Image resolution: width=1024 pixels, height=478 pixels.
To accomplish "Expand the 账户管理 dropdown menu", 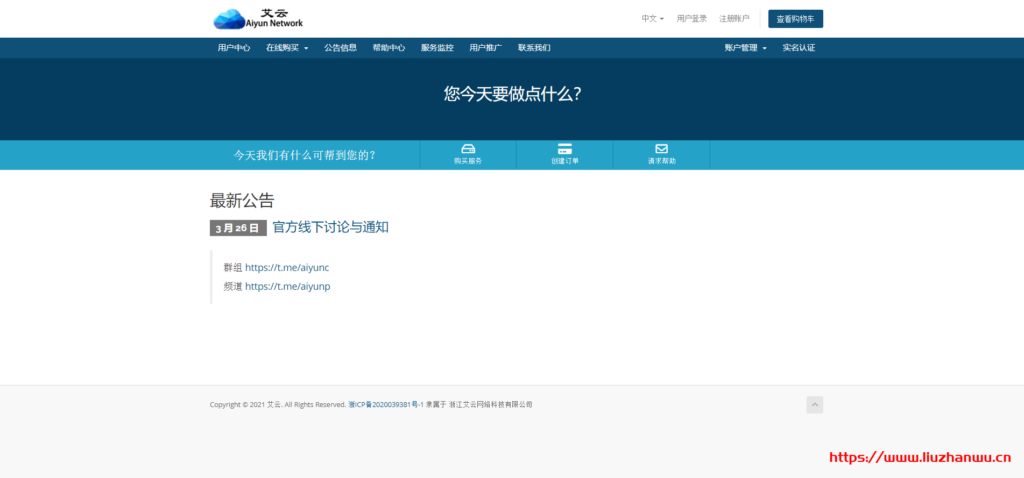I will (x=745, y=48).
